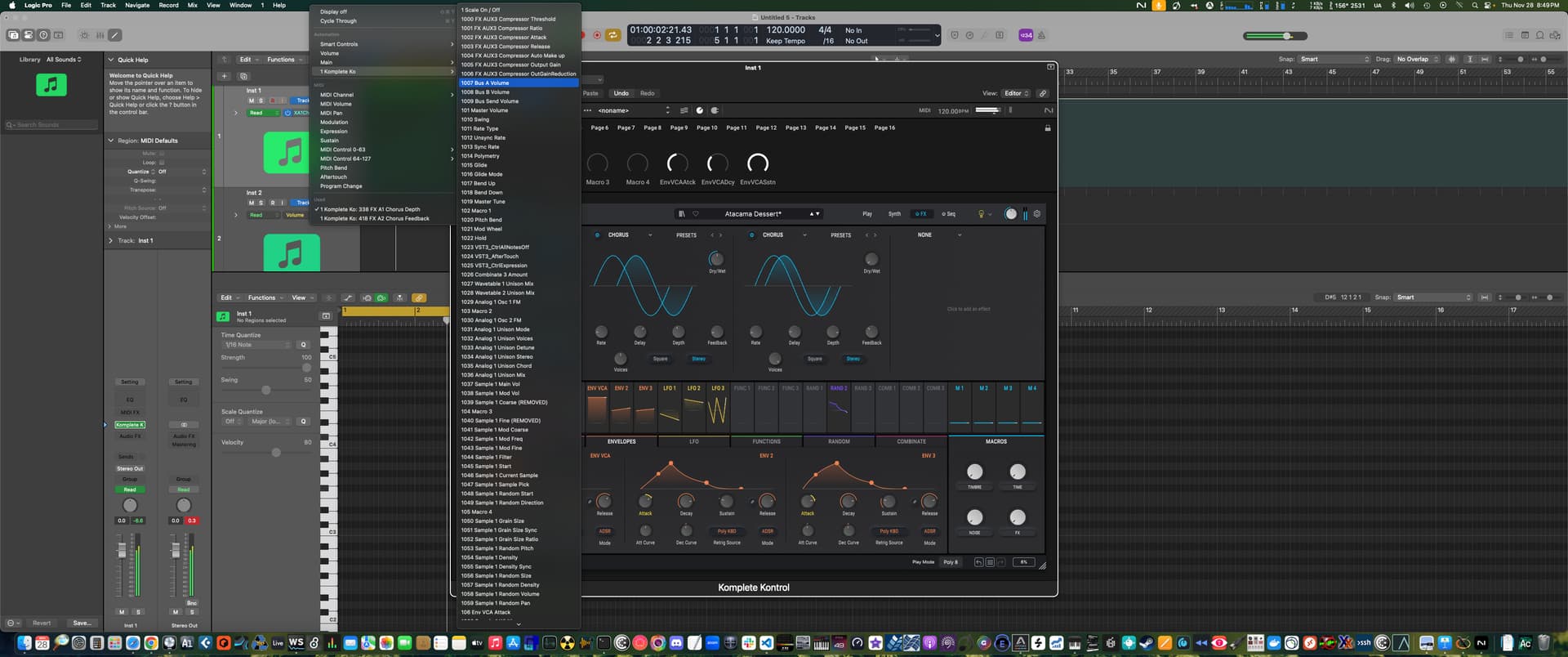Solo the Inst 1 track
Image resolution: width=1568 pixels, height=657 pixels.
(x=261, y=101)
